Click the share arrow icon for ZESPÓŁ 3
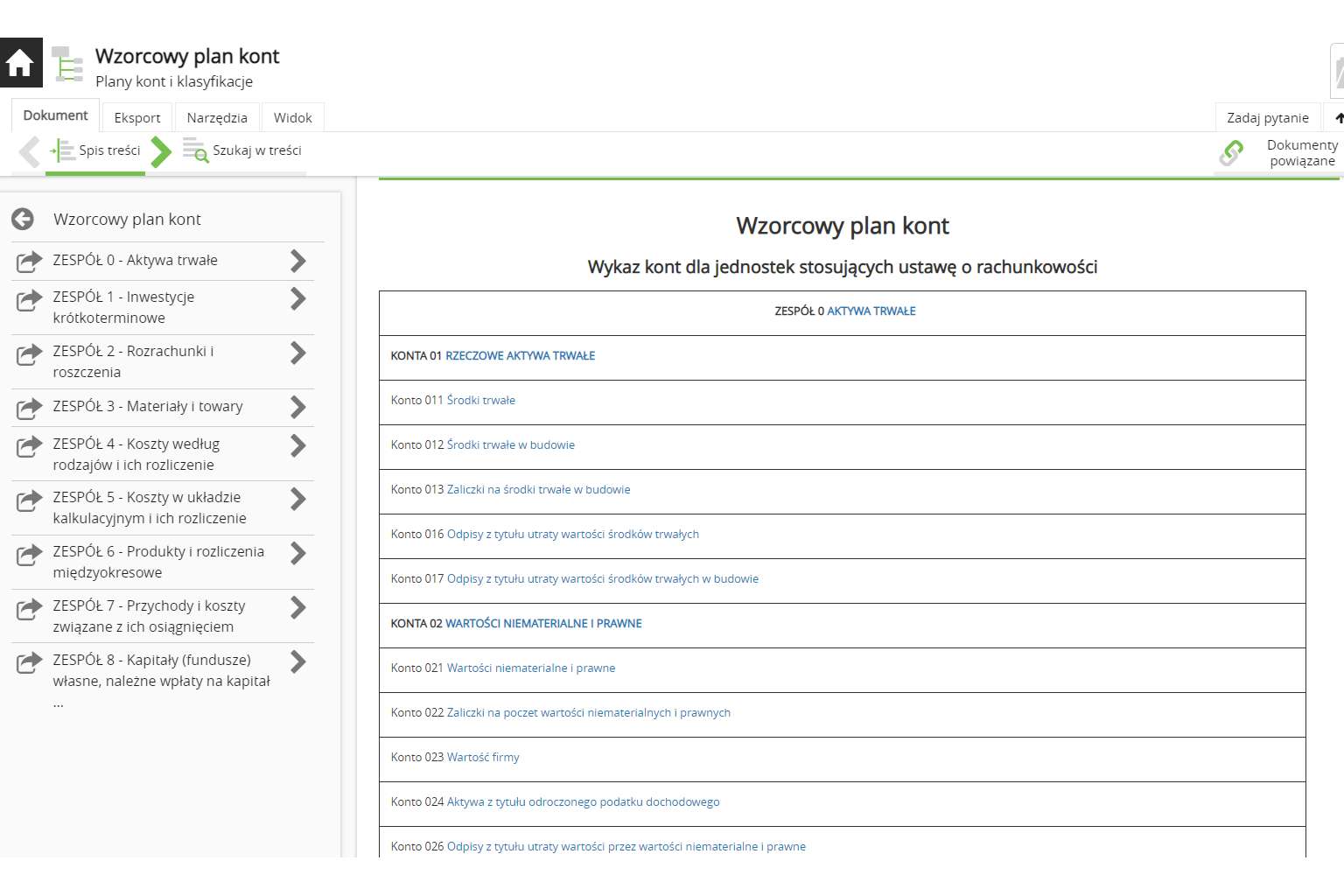Image resolution: width=1344 pixels, height=896 pixels. point(29,407)
